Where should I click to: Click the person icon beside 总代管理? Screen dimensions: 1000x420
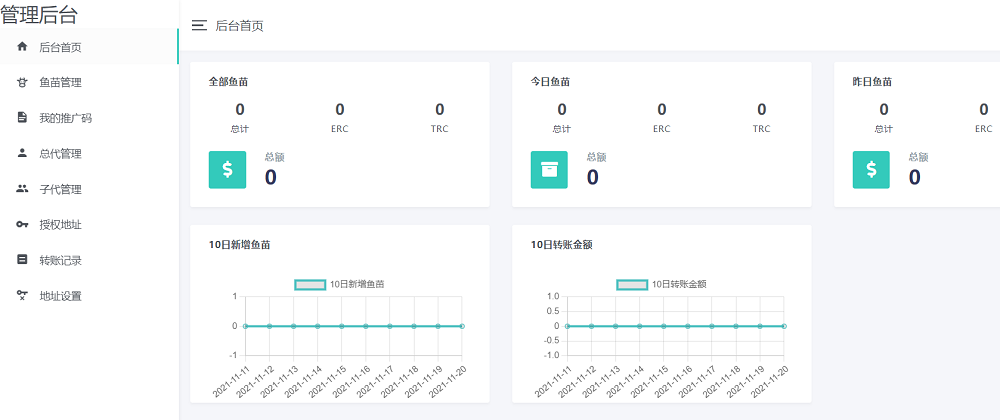pyautogui.click(x=22, y=154)
